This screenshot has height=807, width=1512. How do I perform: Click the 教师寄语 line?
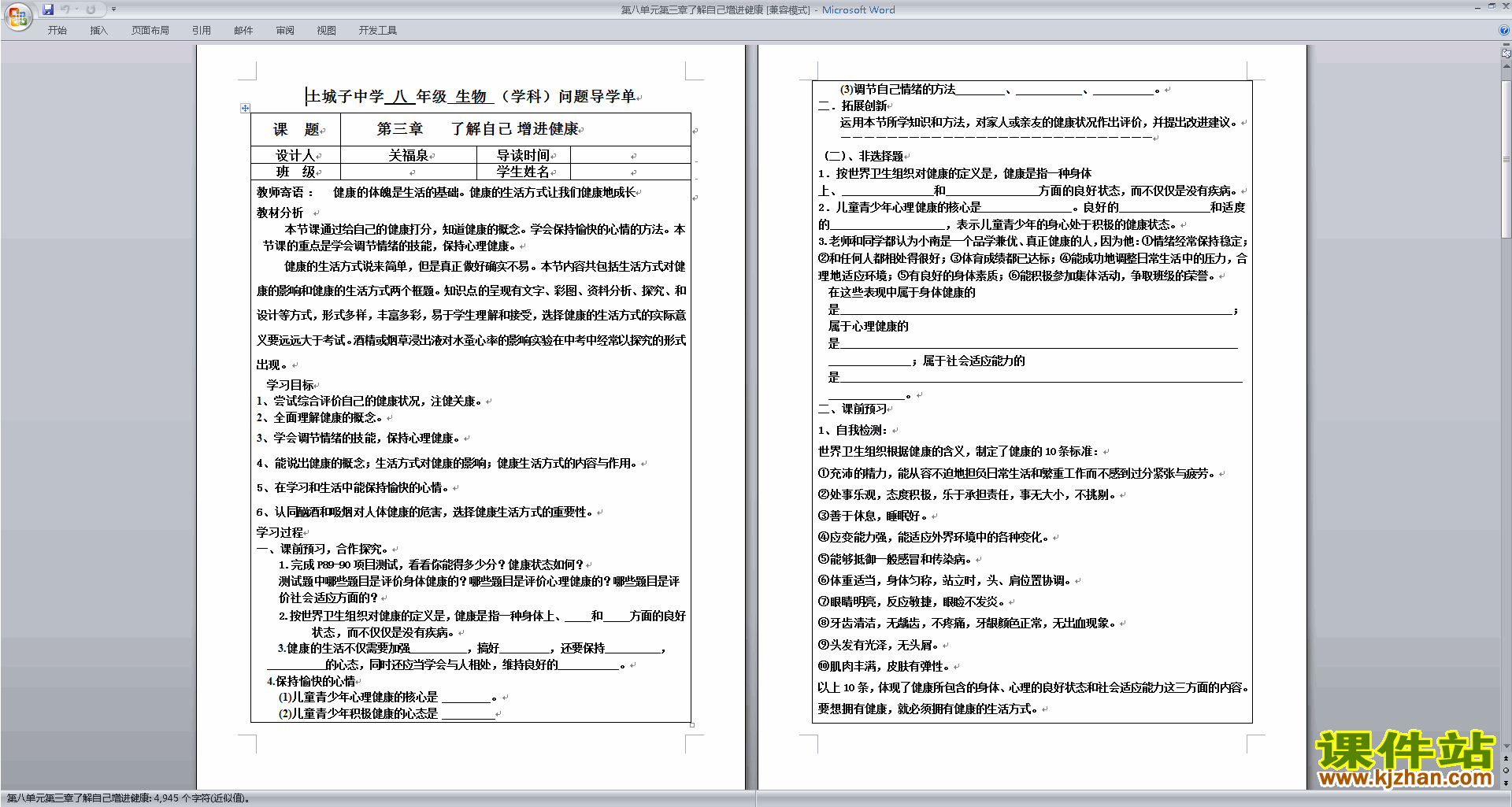[x=448, y=192]
